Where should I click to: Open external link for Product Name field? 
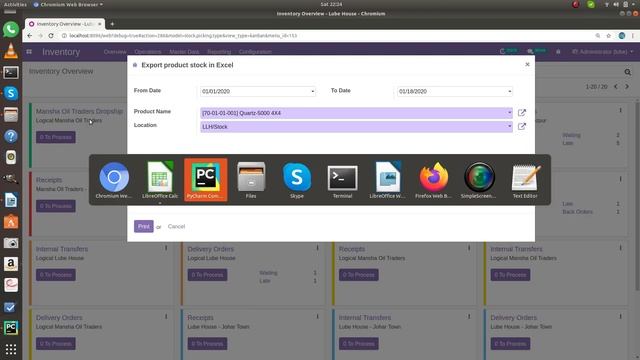pos(522,113)
